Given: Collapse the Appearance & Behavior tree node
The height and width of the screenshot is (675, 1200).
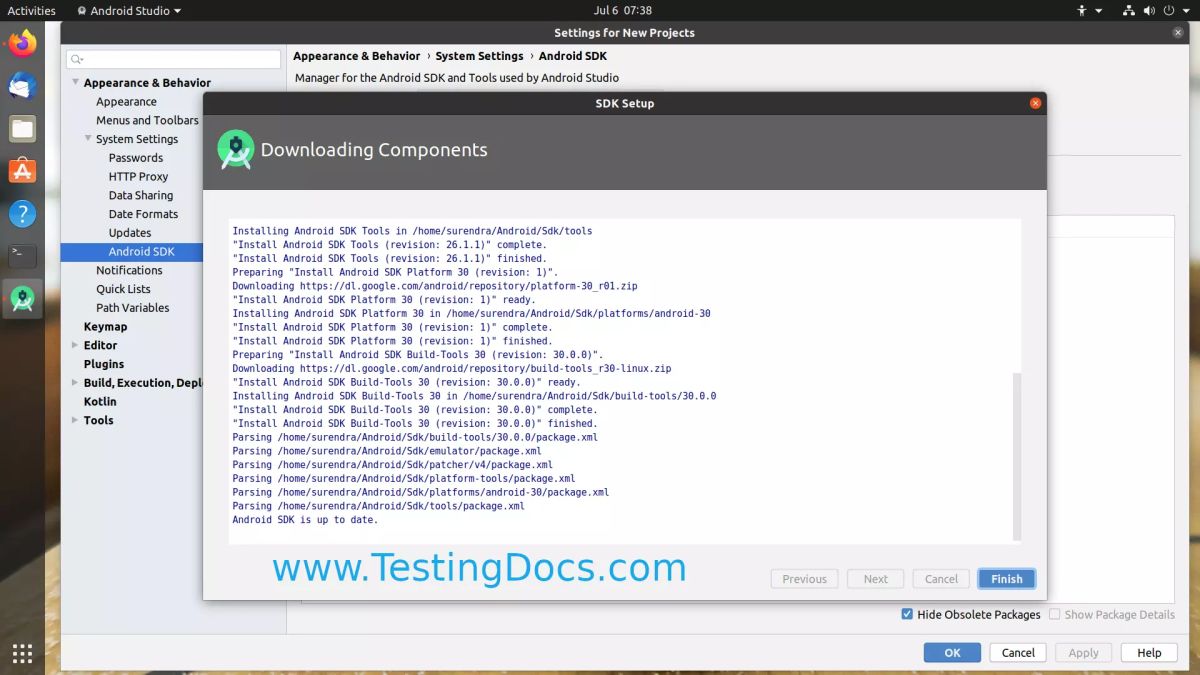Looking at the screenshot, I should point(75,83).
